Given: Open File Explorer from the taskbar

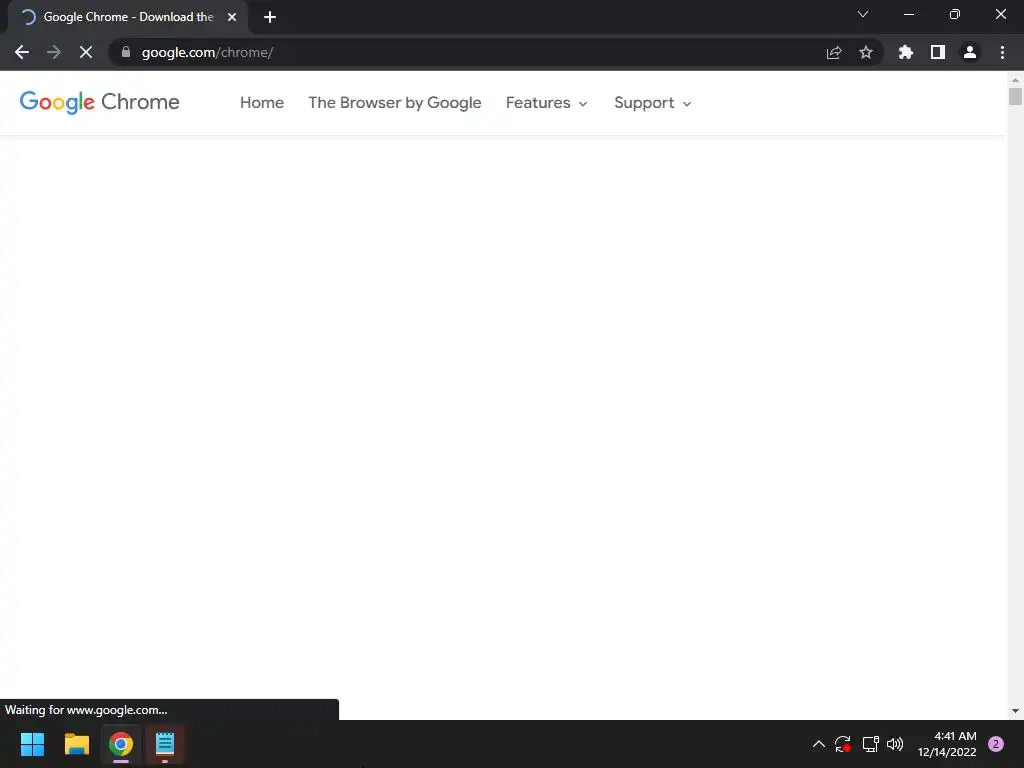Looking at the screenshot, I should (x=76, y=744).
